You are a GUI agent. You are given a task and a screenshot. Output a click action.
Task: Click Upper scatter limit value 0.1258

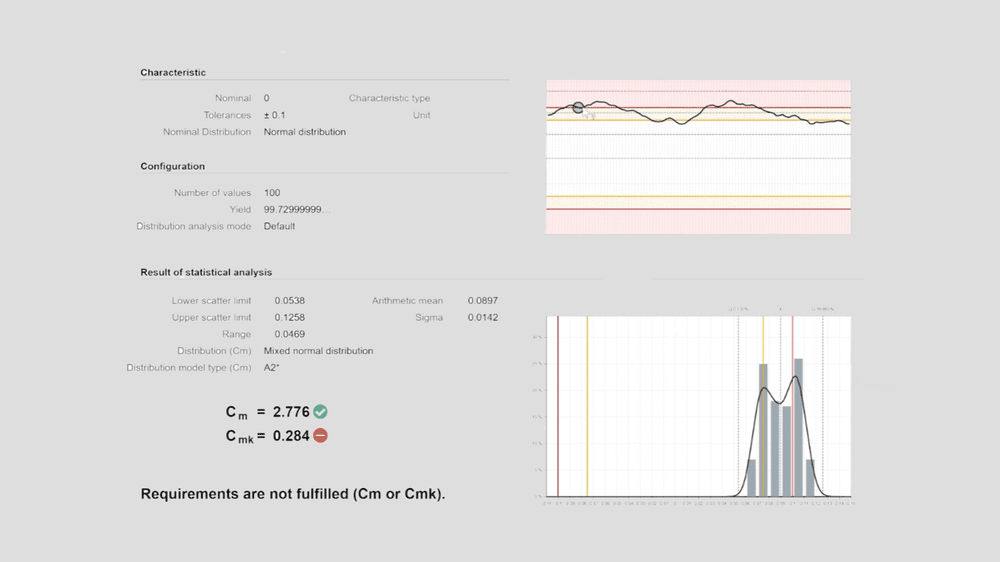tap(290, 318)
